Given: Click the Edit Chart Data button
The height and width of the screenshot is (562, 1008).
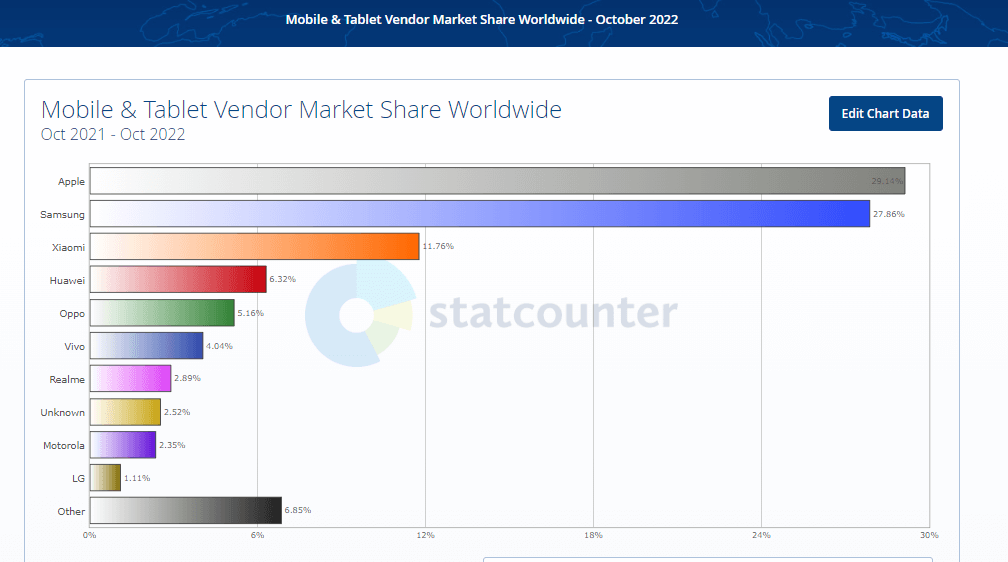Looking at the screenshot, I should tap(885, 113).
